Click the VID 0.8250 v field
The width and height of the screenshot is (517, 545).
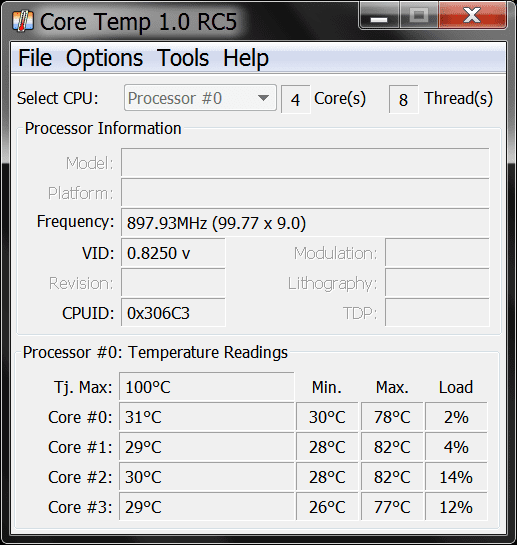click(x=173, y=253)
